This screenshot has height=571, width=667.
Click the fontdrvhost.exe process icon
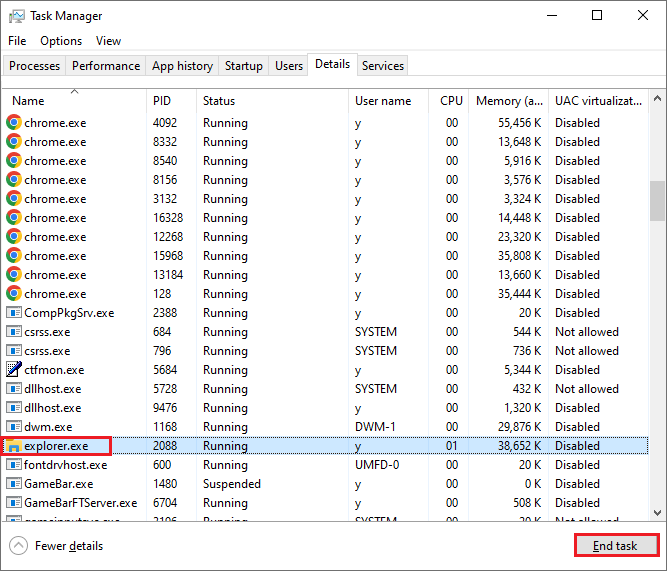click(x=14, y=465)
